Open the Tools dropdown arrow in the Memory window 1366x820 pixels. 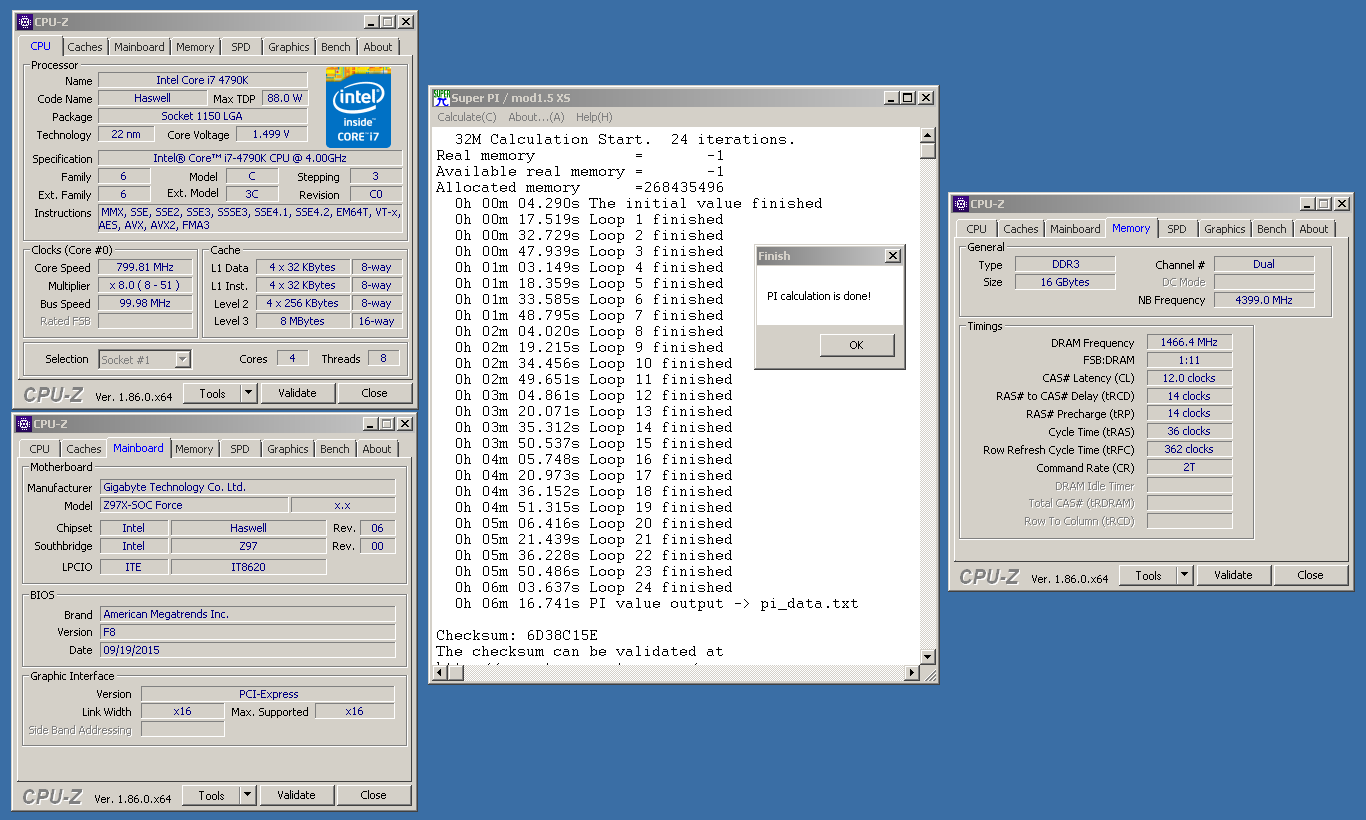click(x=1185, y=575)
